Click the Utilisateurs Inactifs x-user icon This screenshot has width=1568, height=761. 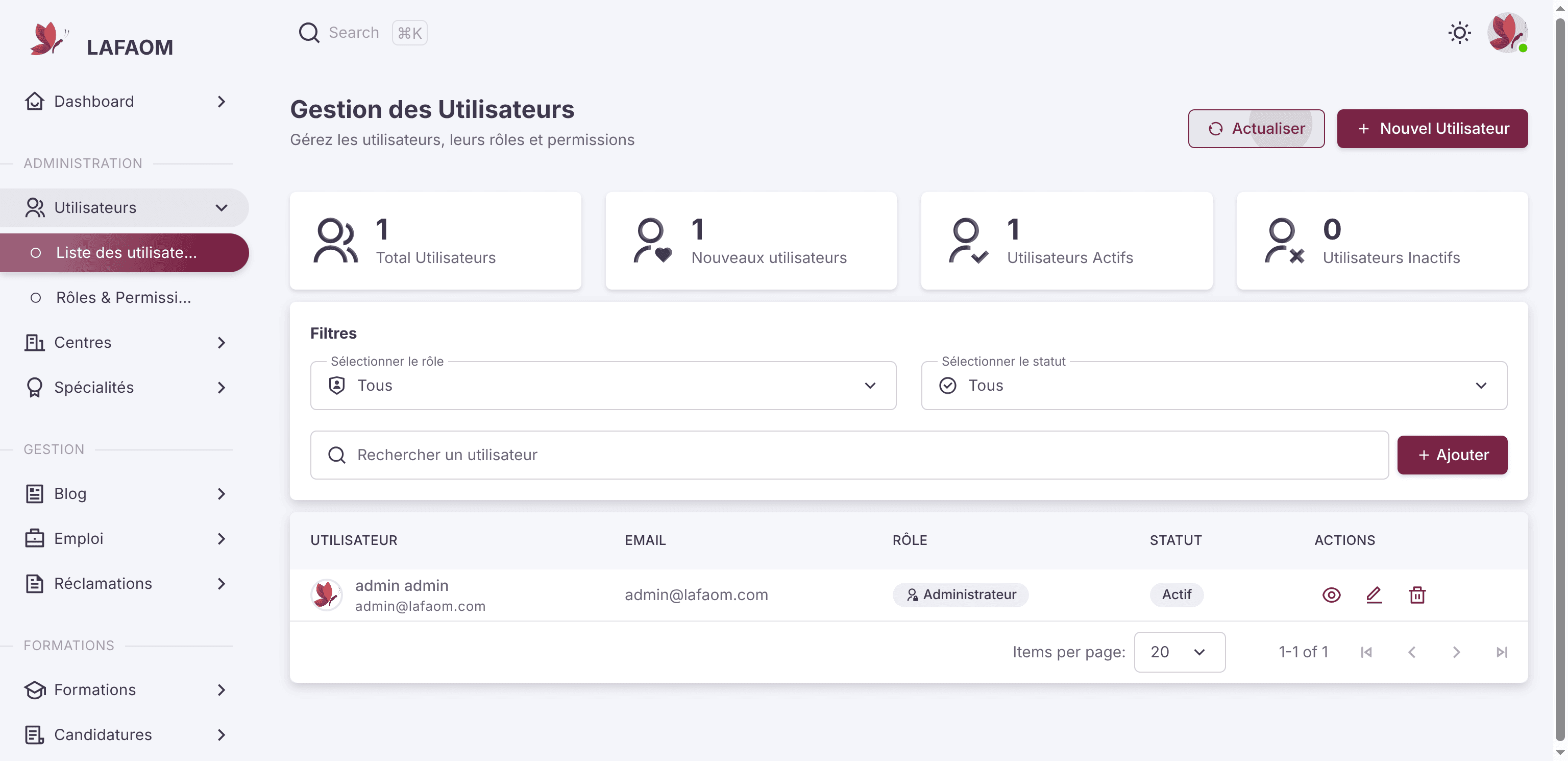1284,240
